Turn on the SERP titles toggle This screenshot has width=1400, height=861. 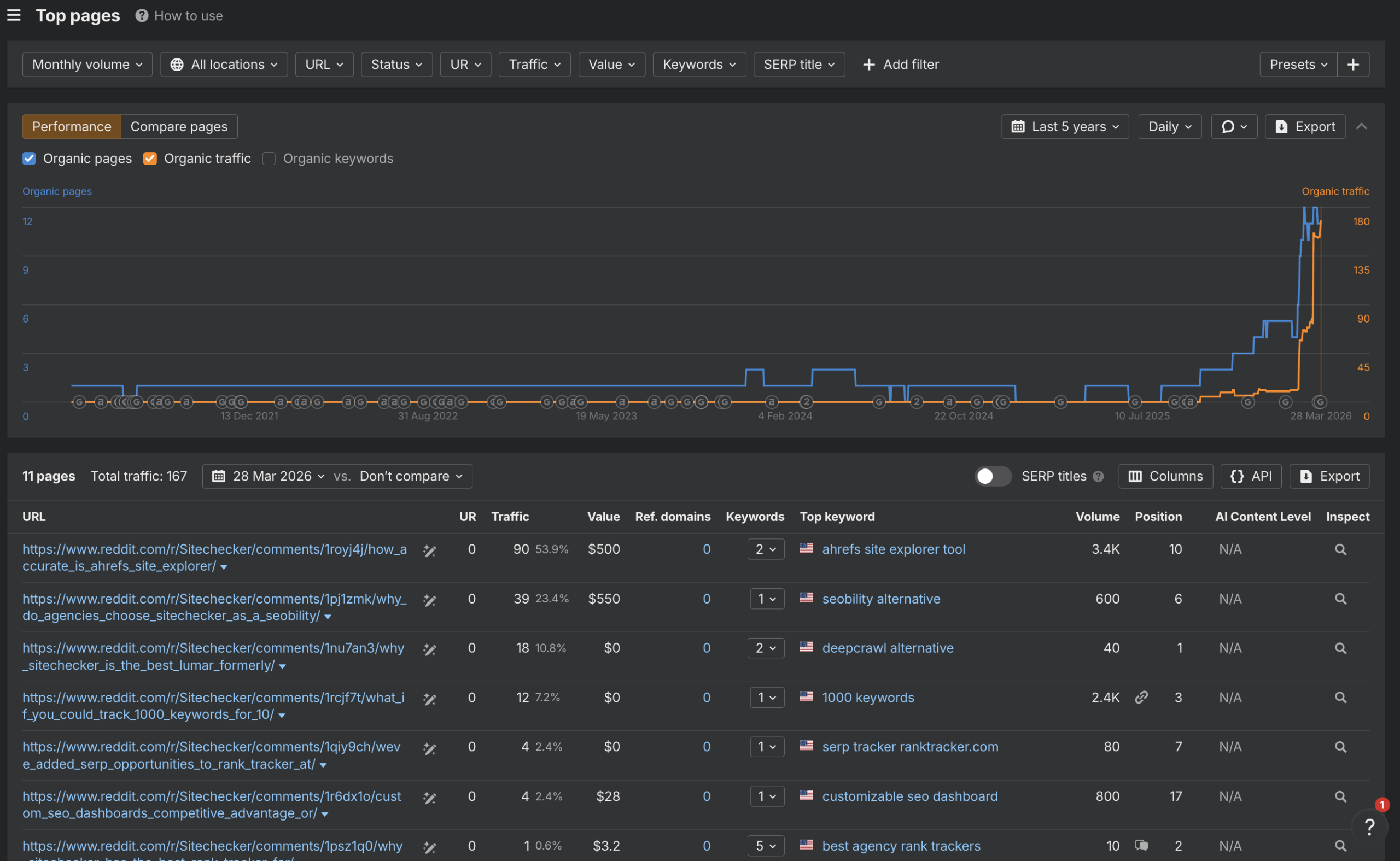993,476
